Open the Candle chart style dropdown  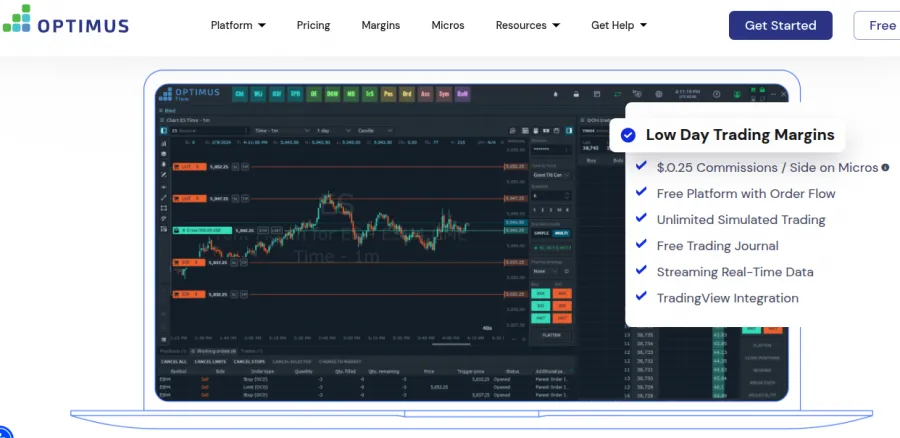click(x=374, y=131)
